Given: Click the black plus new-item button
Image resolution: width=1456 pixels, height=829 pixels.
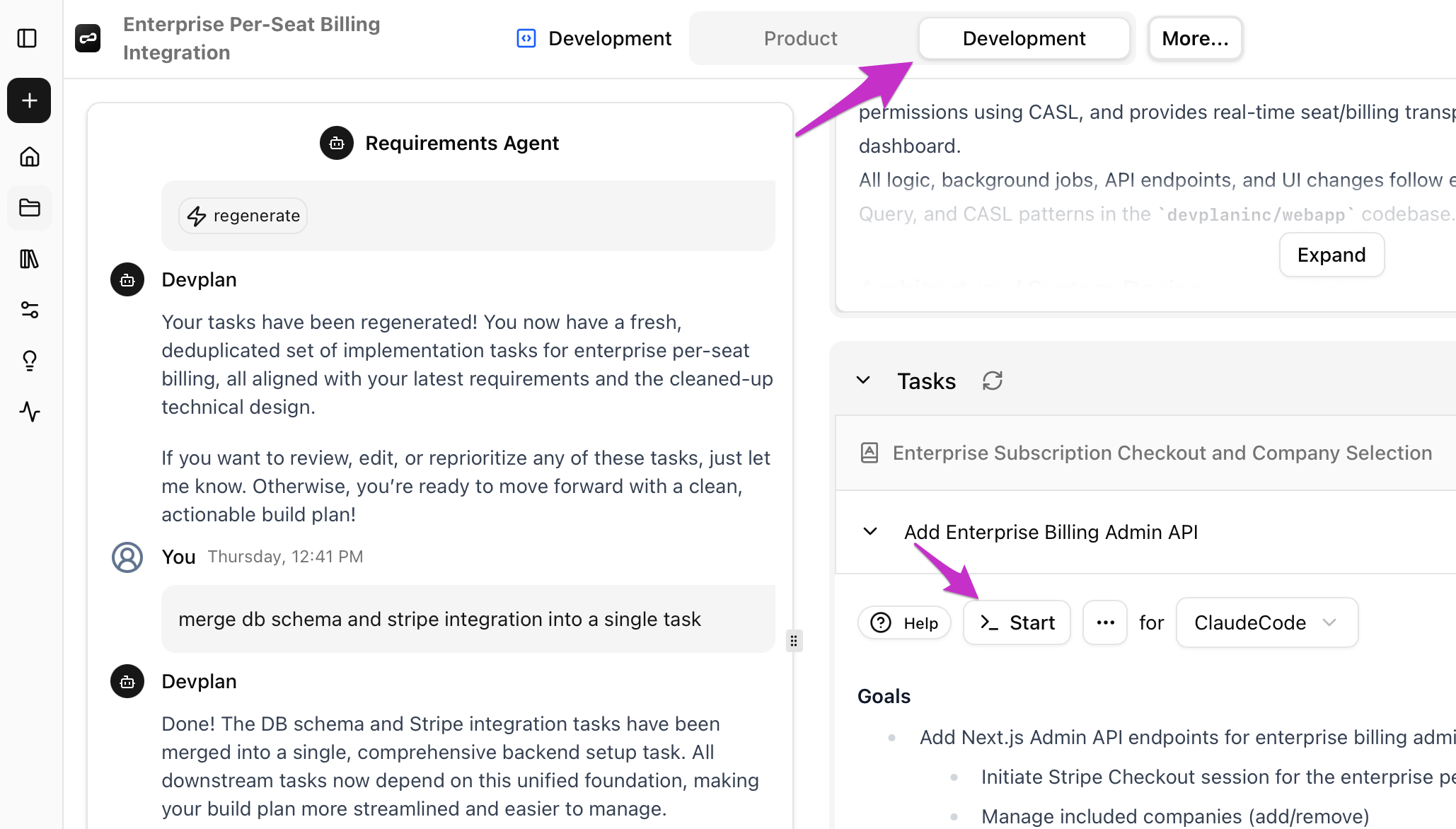Looking at the screenshot, I should [29, 100].
